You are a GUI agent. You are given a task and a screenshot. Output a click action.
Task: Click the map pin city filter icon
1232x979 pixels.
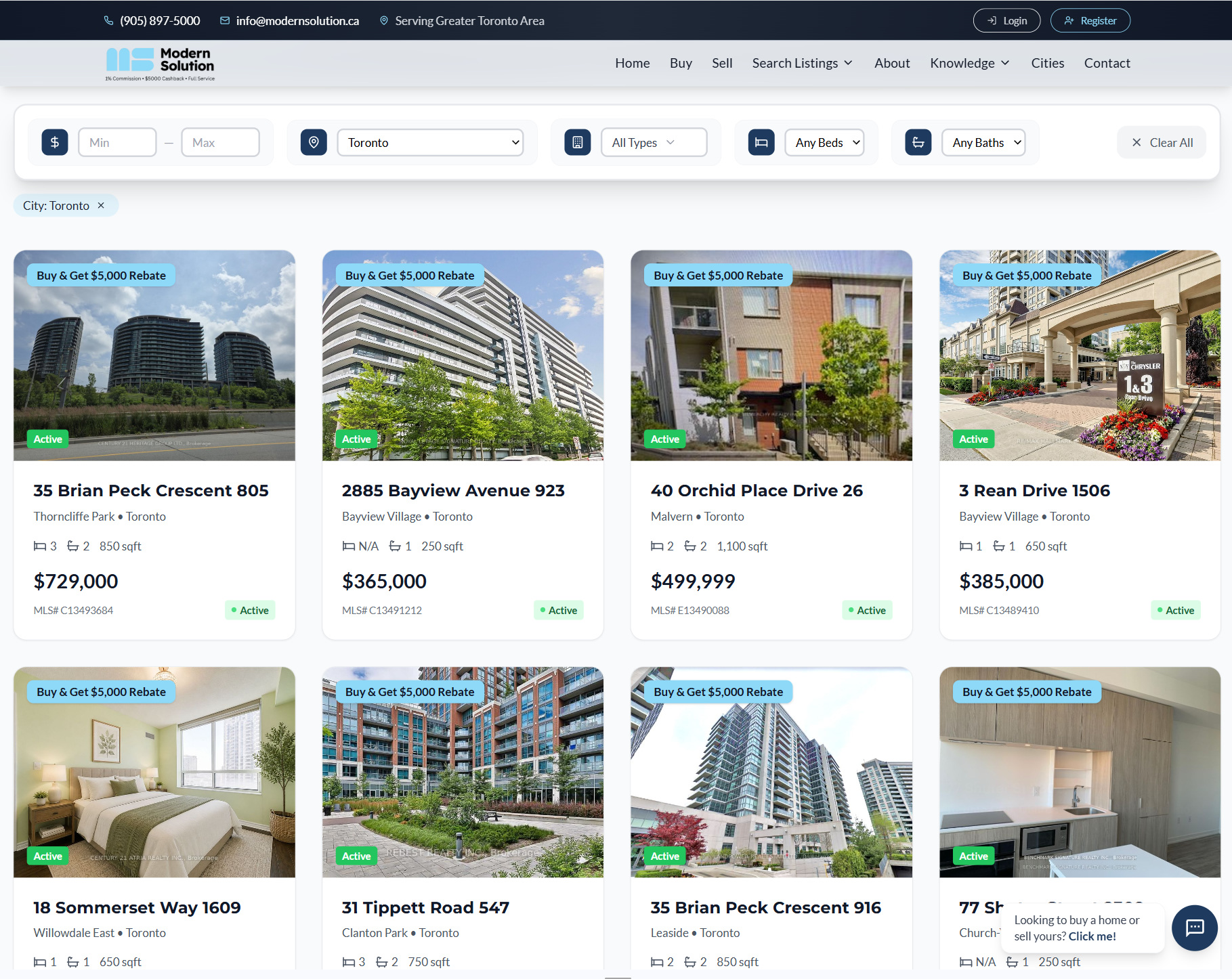pyautogui.click(x=314, y=142)
